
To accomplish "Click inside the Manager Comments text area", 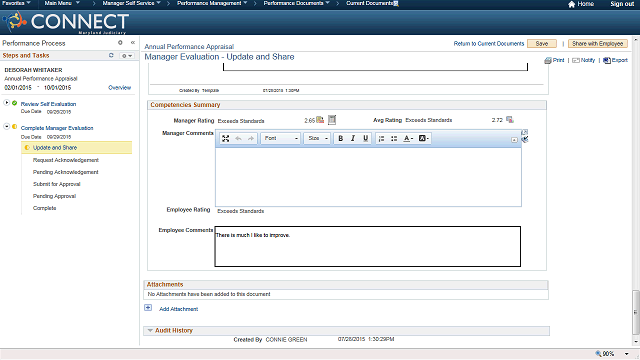I will (368, 177).
